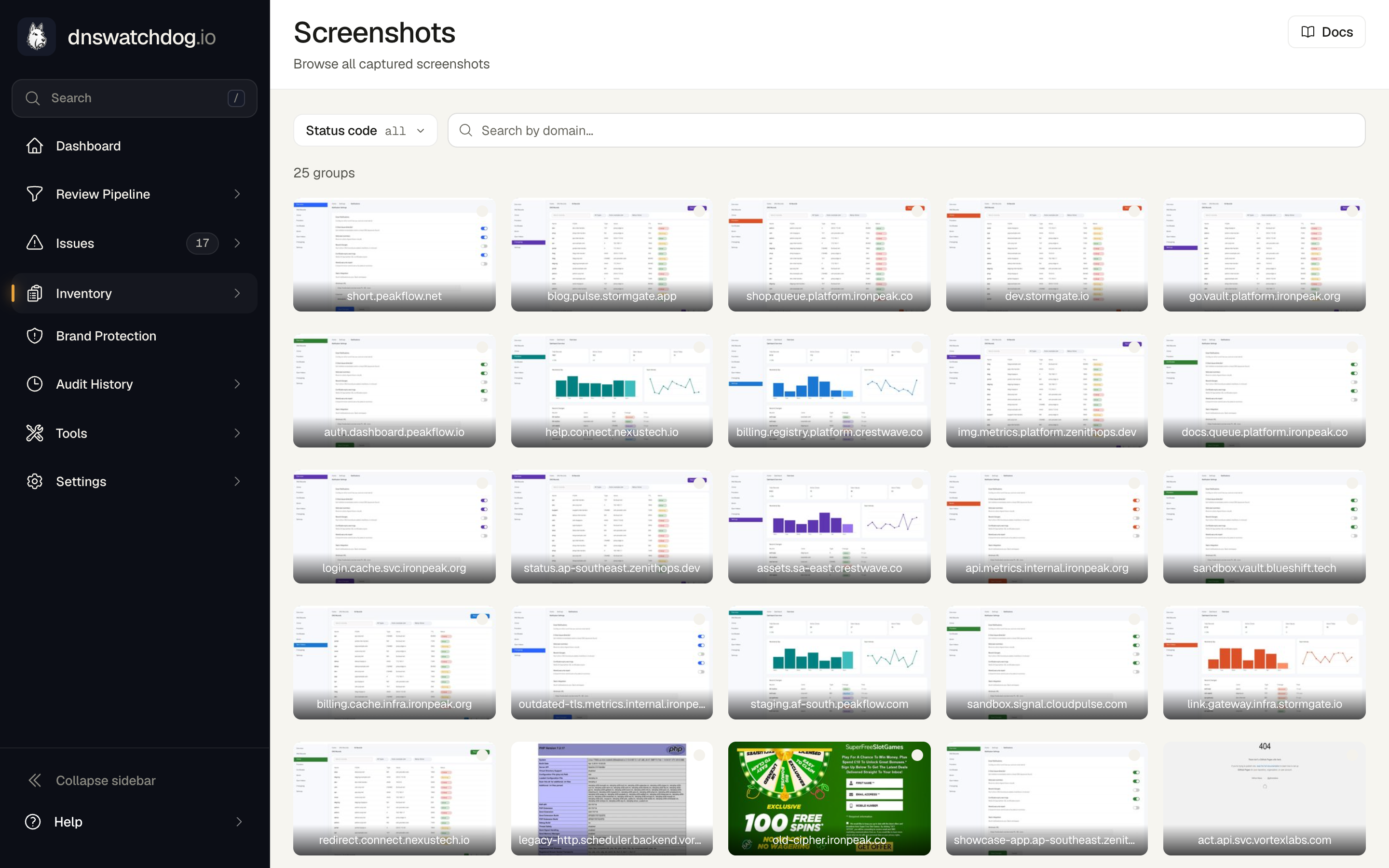The width and height of the screenshot is (1389, 868).
Task: Expand the Help menu chevron
Action: pyautogui.click(x=239, y=822)
